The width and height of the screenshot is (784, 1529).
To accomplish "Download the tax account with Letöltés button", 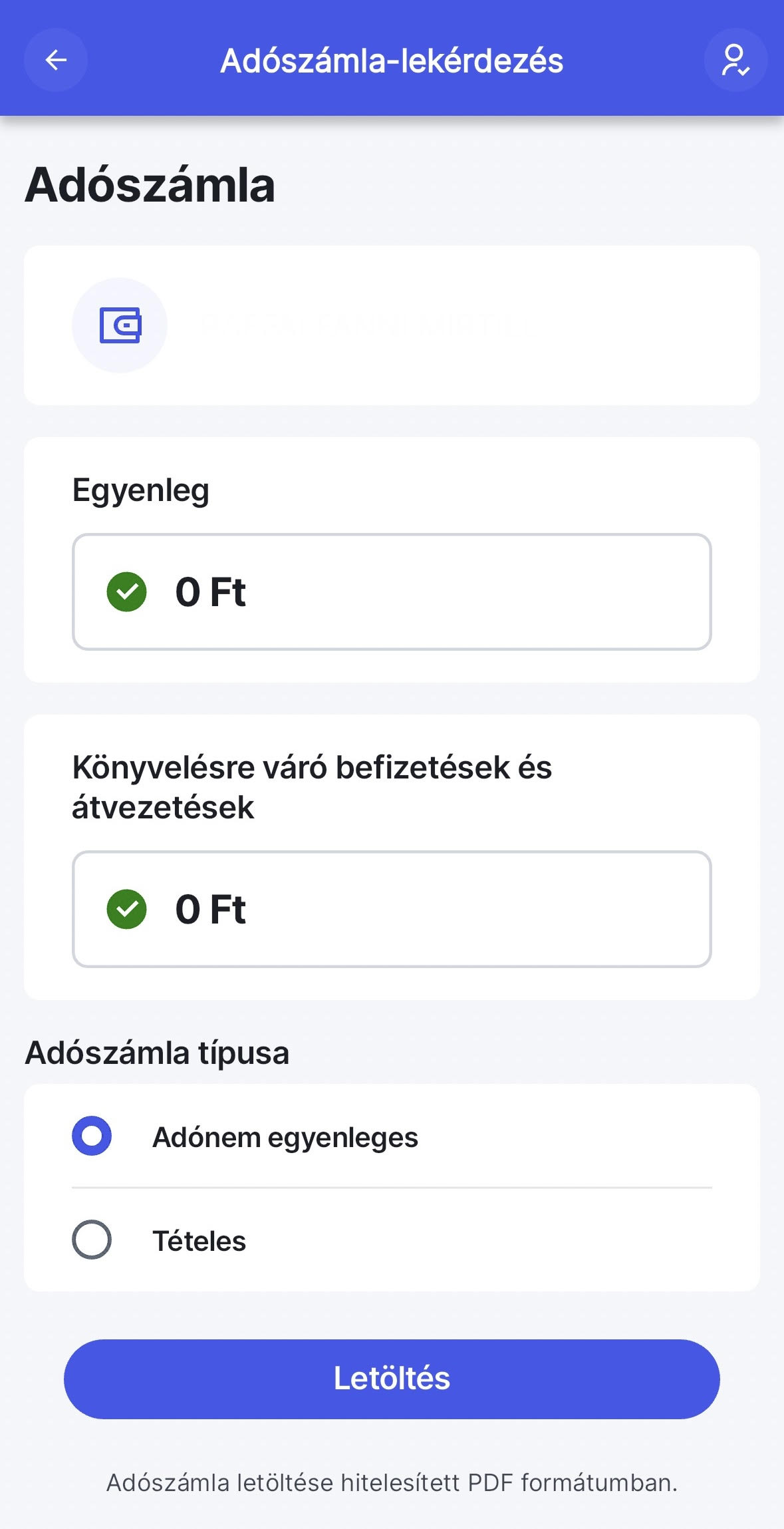I will pos(392,1379).
